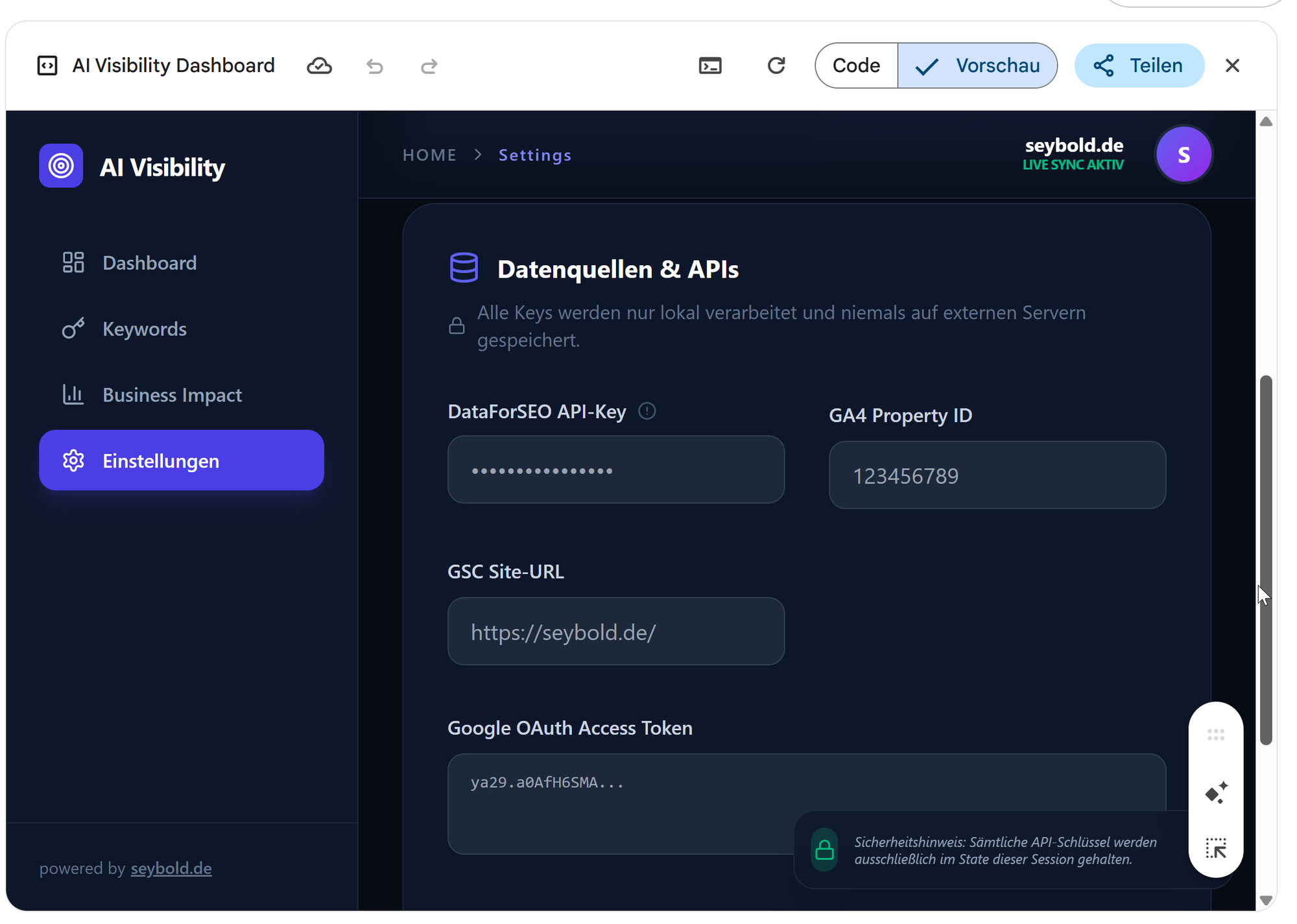Image resolution: width=1297 pixels, height=924 pixels.
Task: Click the Google OAuth Access Token label
Action: click(570, 728)
